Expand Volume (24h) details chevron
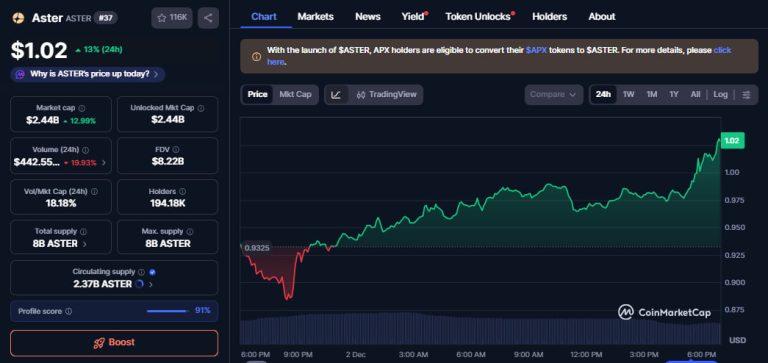The image size is (768, 363). pos(103,163)
